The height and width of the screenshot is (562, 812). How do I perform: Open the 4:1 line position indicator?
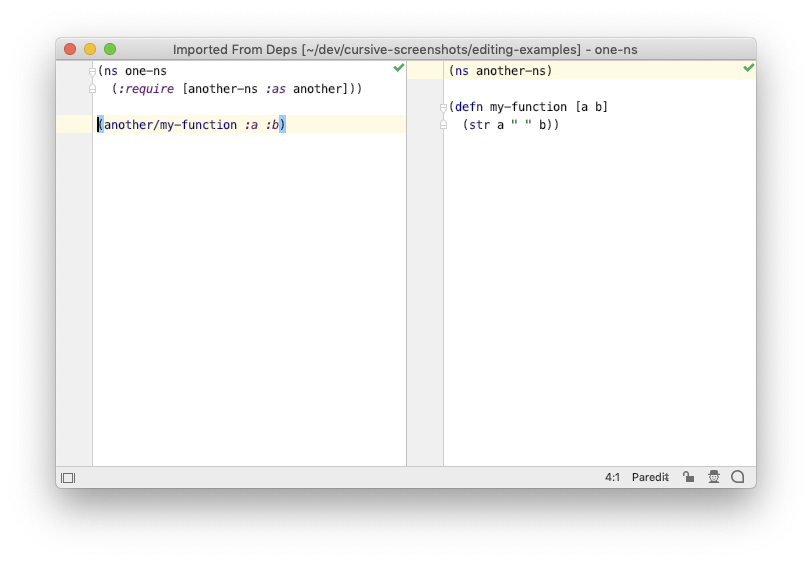coord(612,477)
